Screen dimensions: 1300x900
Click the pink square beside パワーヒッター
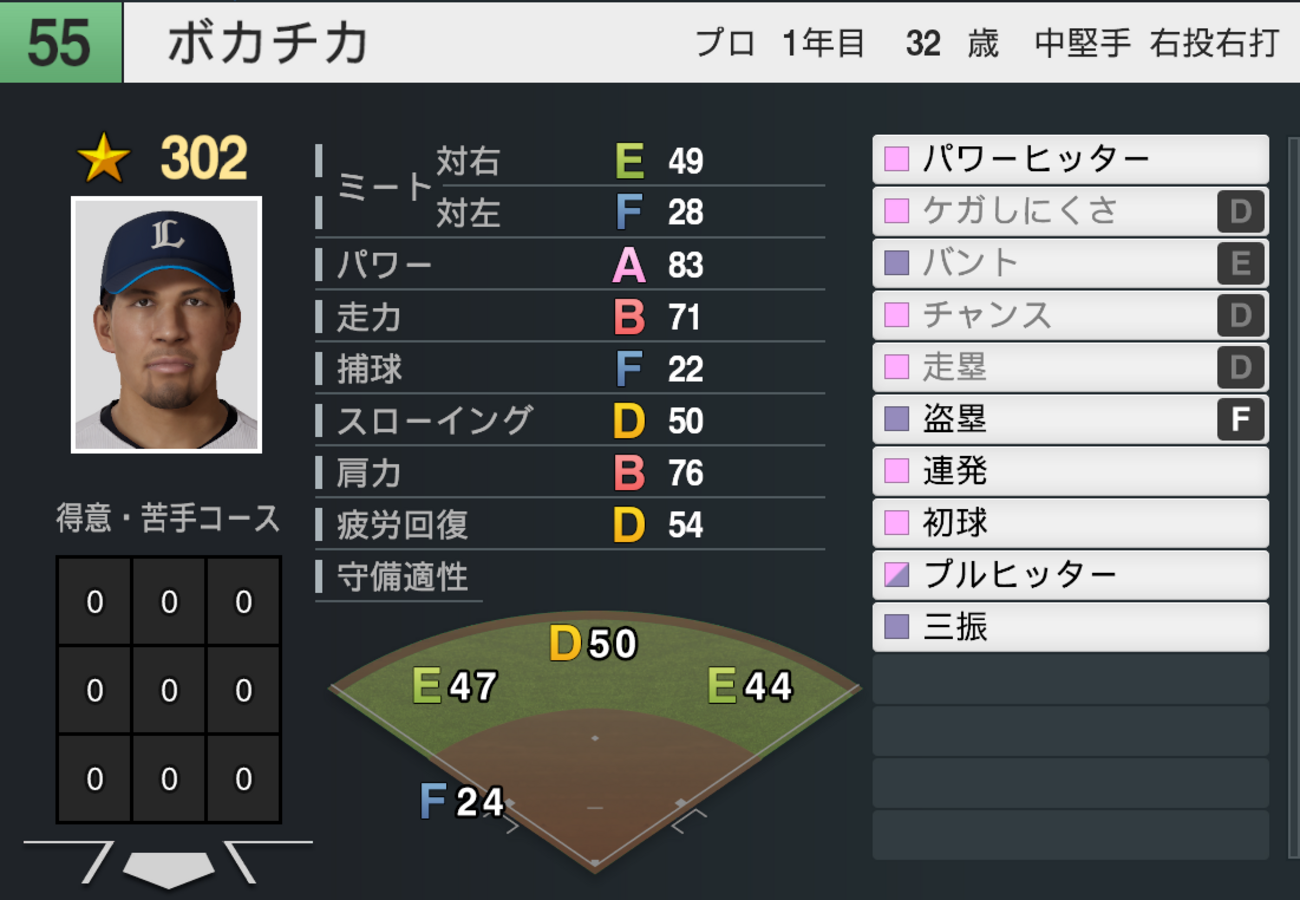coord(897,159)
